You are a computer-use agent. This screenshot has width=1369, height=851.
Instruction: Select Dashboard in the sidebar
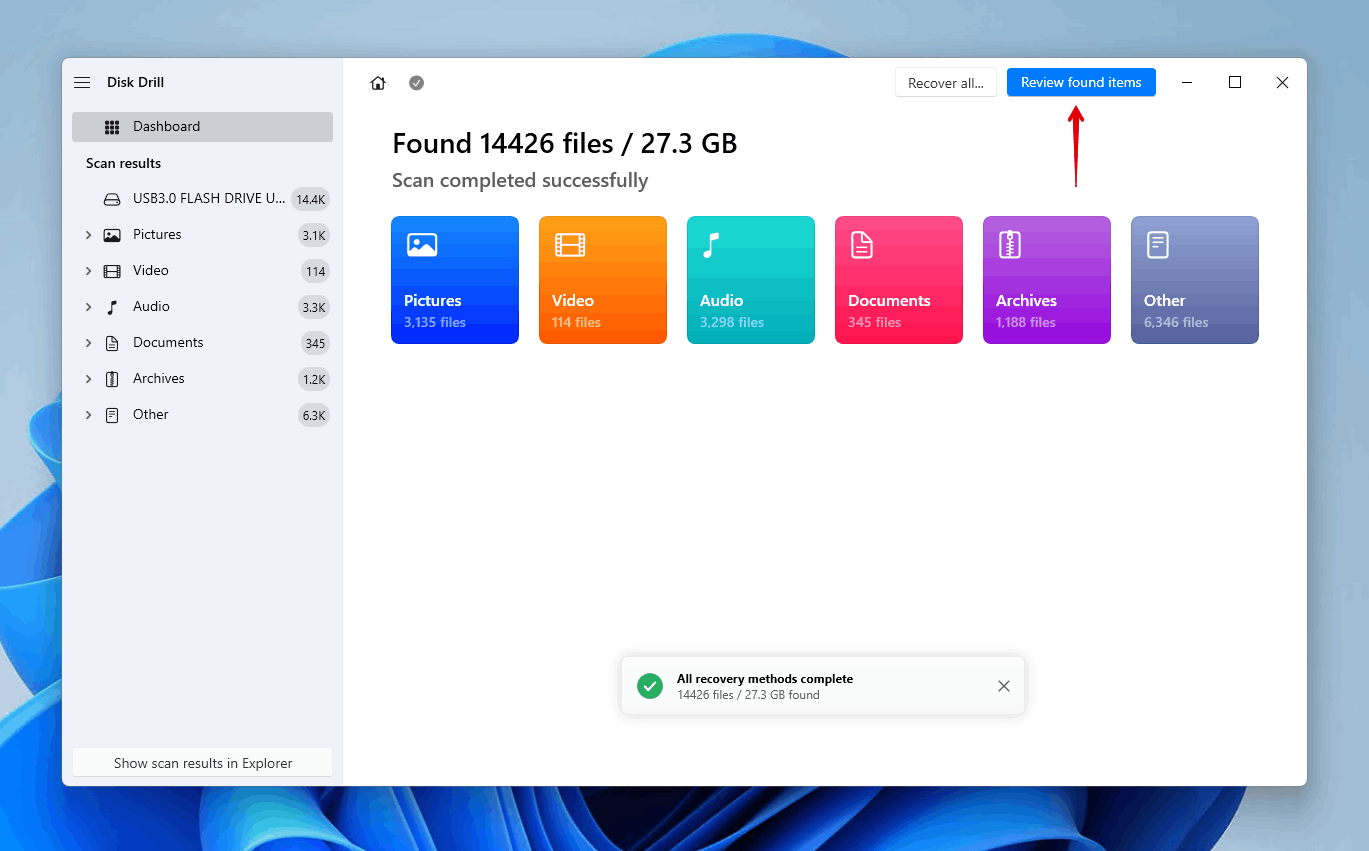coord(202,127)
